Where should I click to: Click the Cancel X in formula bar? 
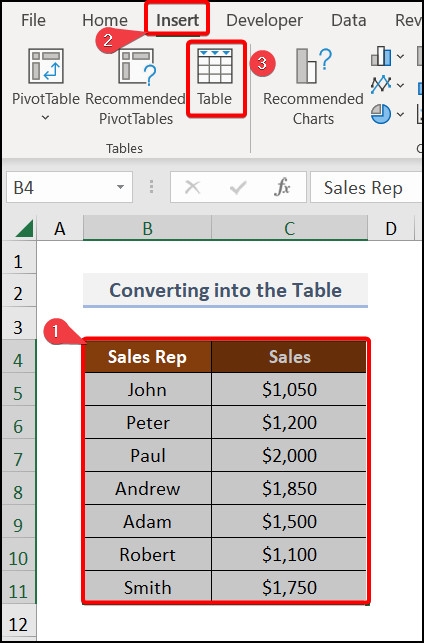(192, 188)
